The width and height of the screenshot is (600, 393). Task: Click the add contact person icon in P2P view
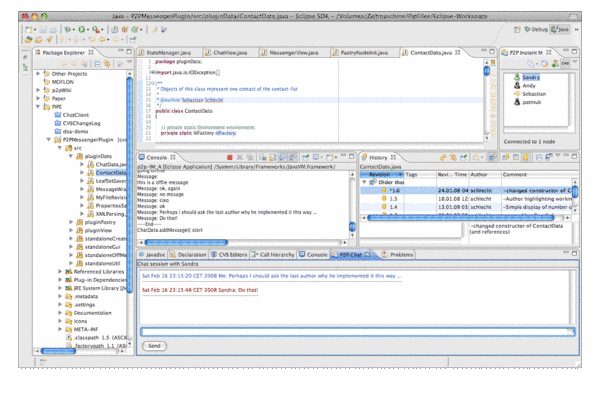pos(554,64)
